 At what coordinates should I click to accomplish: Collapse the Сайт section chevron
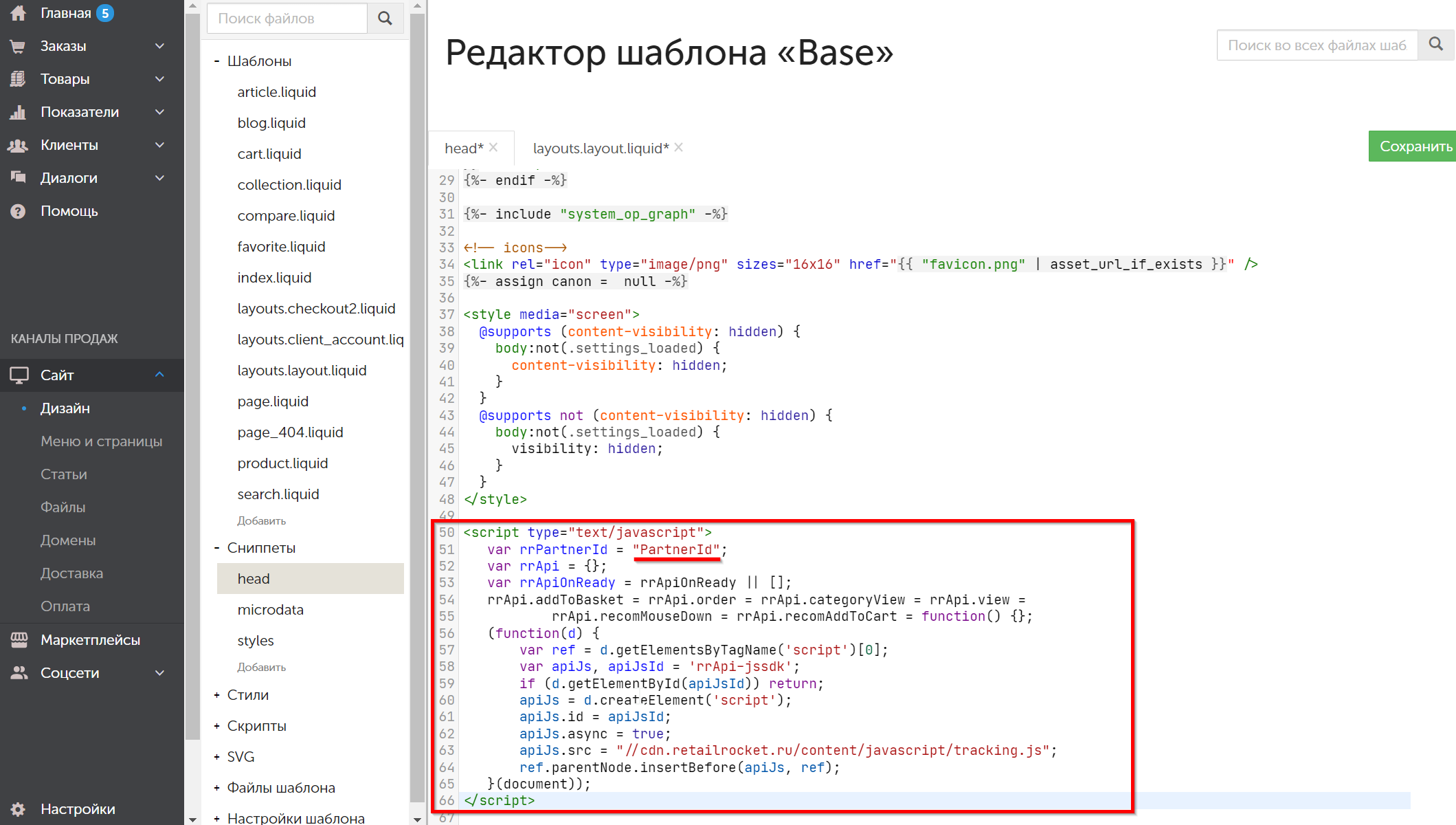[x=159, y=375]
